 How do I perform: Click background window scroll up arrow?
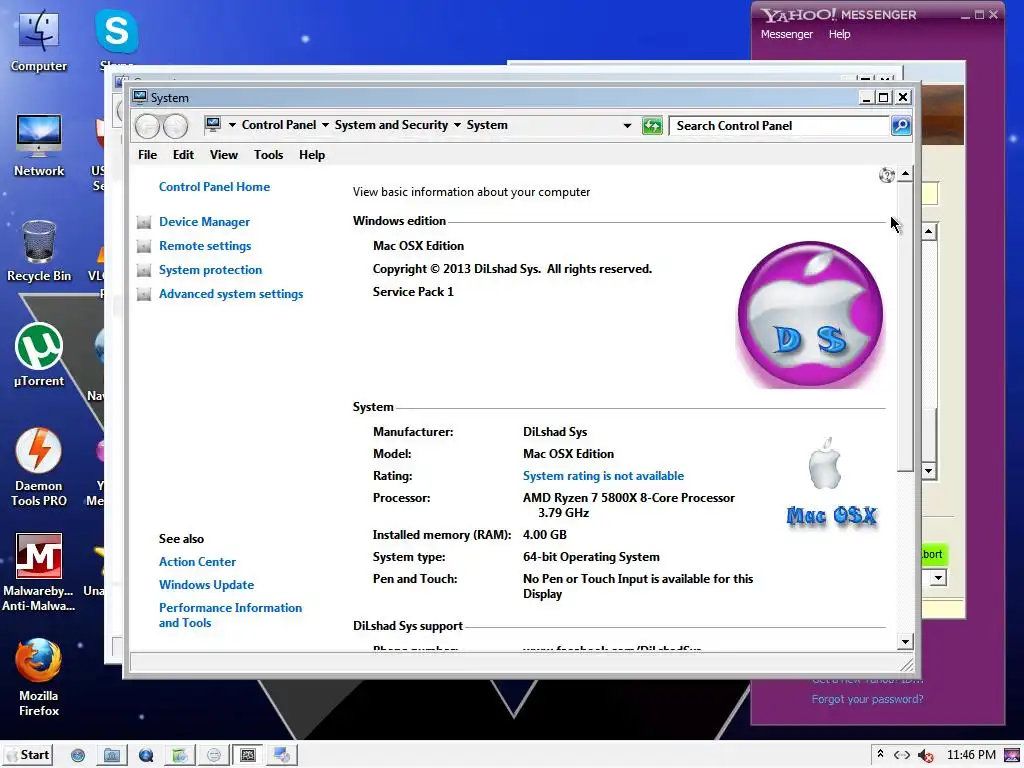point(929,231)
